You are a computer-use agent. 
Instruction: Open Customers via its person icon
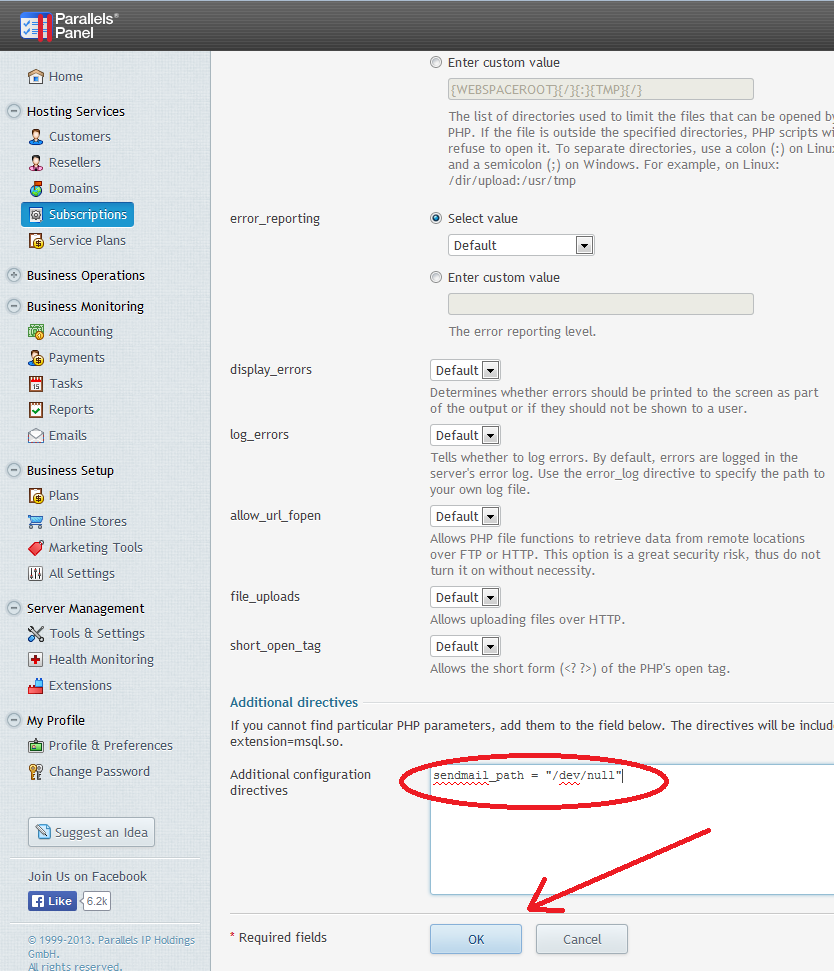pyautogui.click(x=36, y=137)
